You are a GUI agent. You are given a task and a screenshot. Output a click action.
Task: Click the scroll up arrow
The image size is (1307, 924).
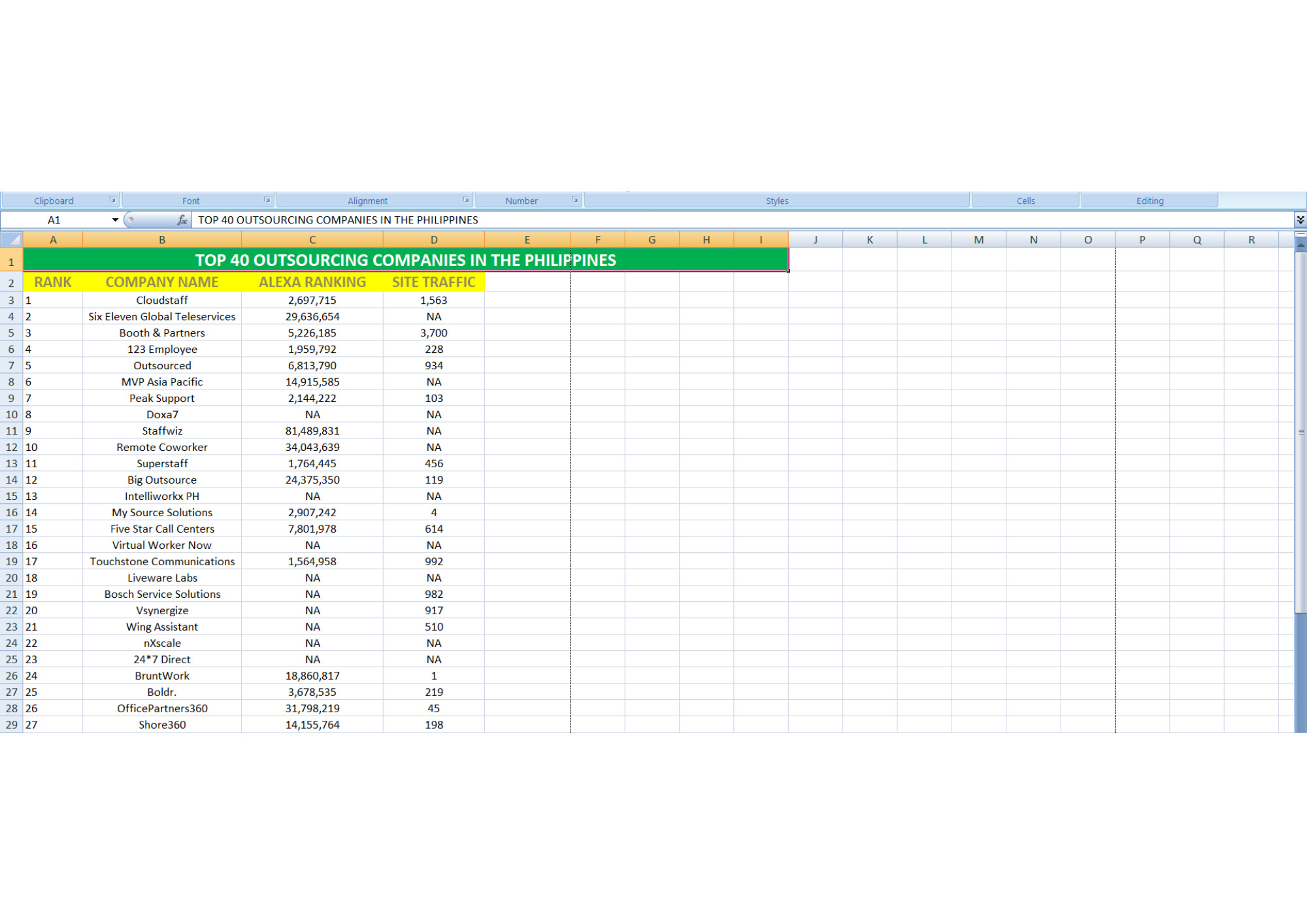coord(1300,244)
